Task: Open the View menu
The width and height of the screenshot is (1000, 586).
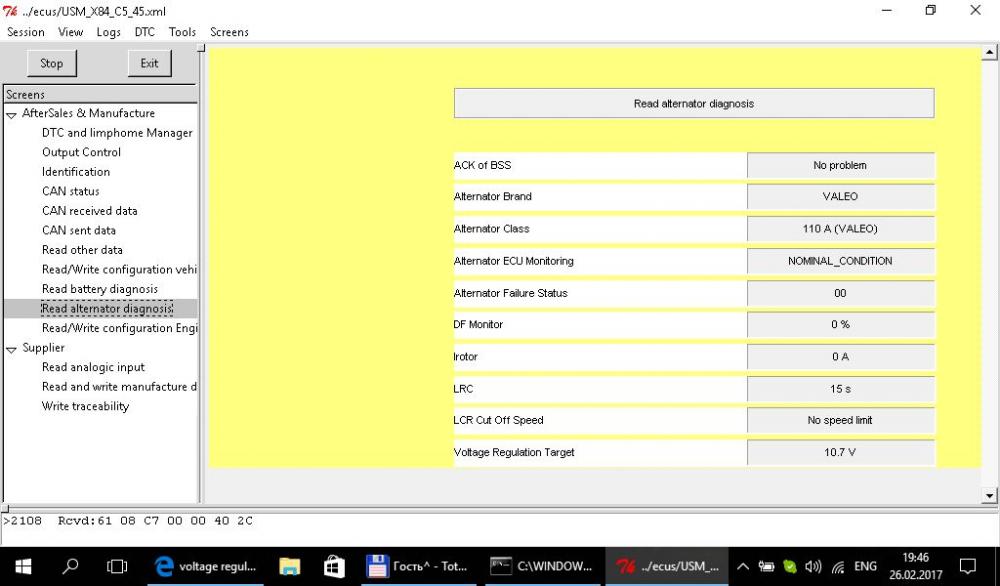Action: pyautogui.click(x=70, y=32)
